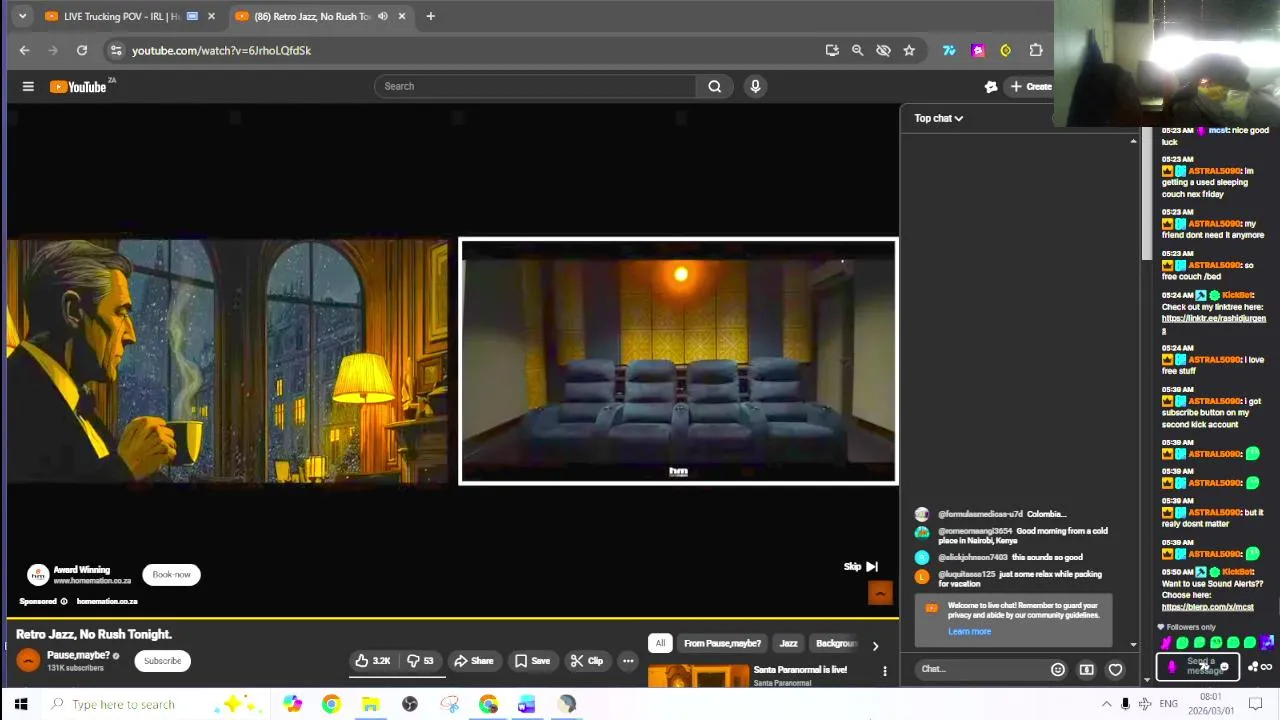
Task: Open the notification center icon
Action: pyautogui.click(x=1255, y=704)
